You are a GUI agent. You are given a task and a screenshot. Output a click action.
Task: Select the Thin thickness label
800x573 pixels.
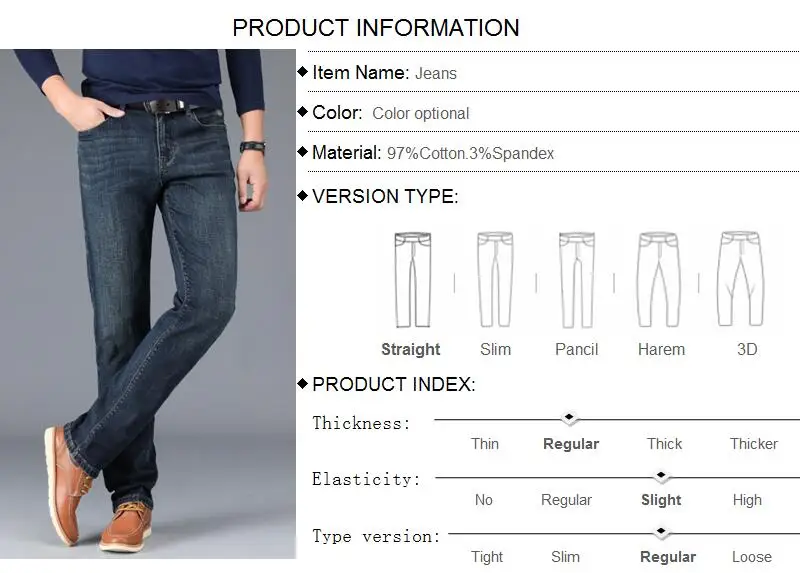click(x=485, y=443)
